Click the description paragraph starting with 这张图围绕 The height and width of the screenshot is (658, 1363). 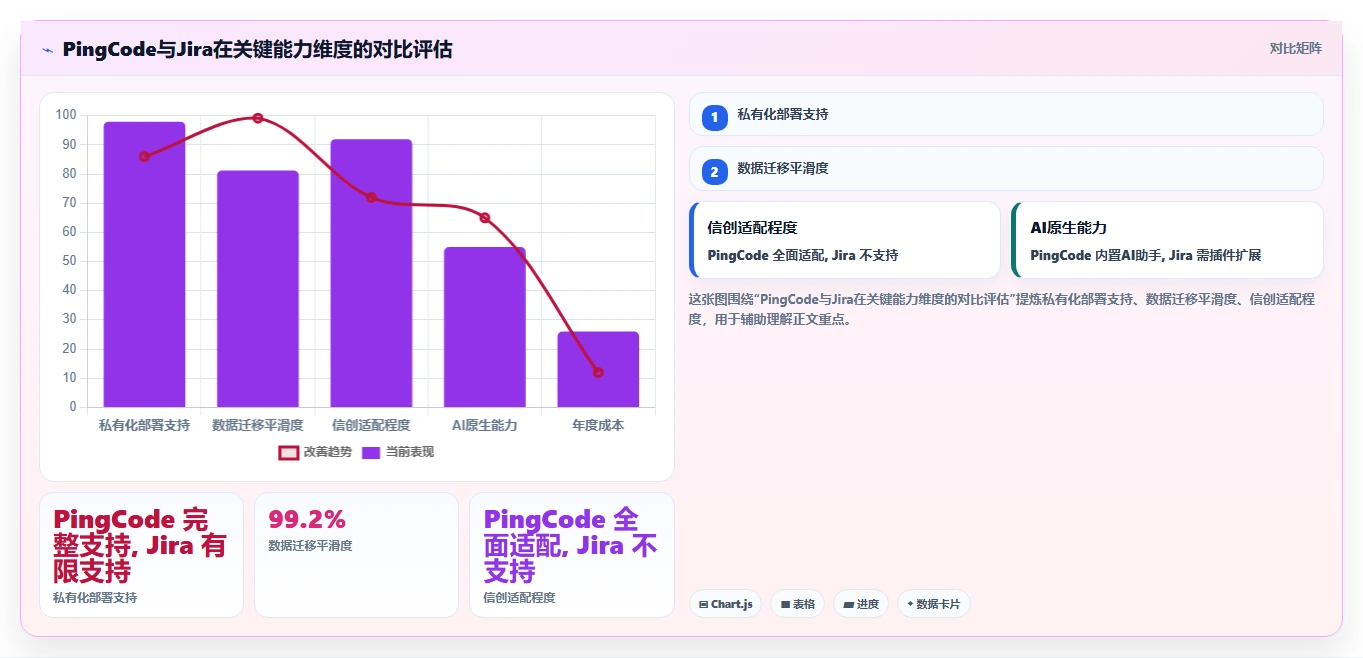1003,310
